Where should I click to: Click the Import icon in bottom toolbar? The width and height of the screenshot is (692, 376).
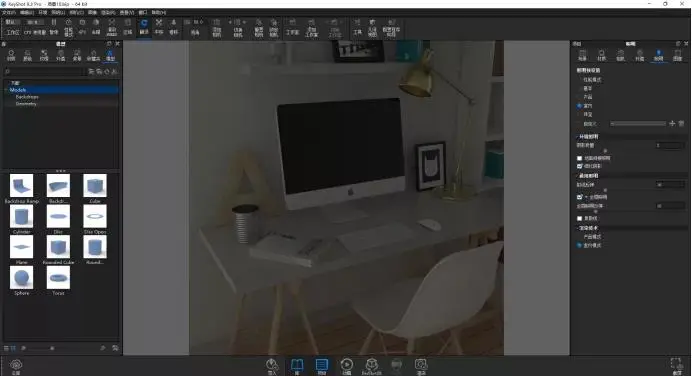pyautogui.click(x=272, y=366)
